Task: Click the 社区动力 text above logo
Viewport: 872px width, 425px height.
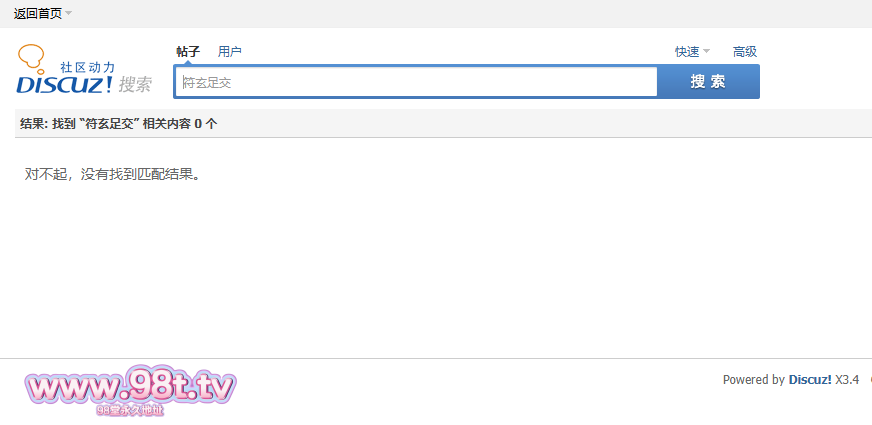Action: 87,67
